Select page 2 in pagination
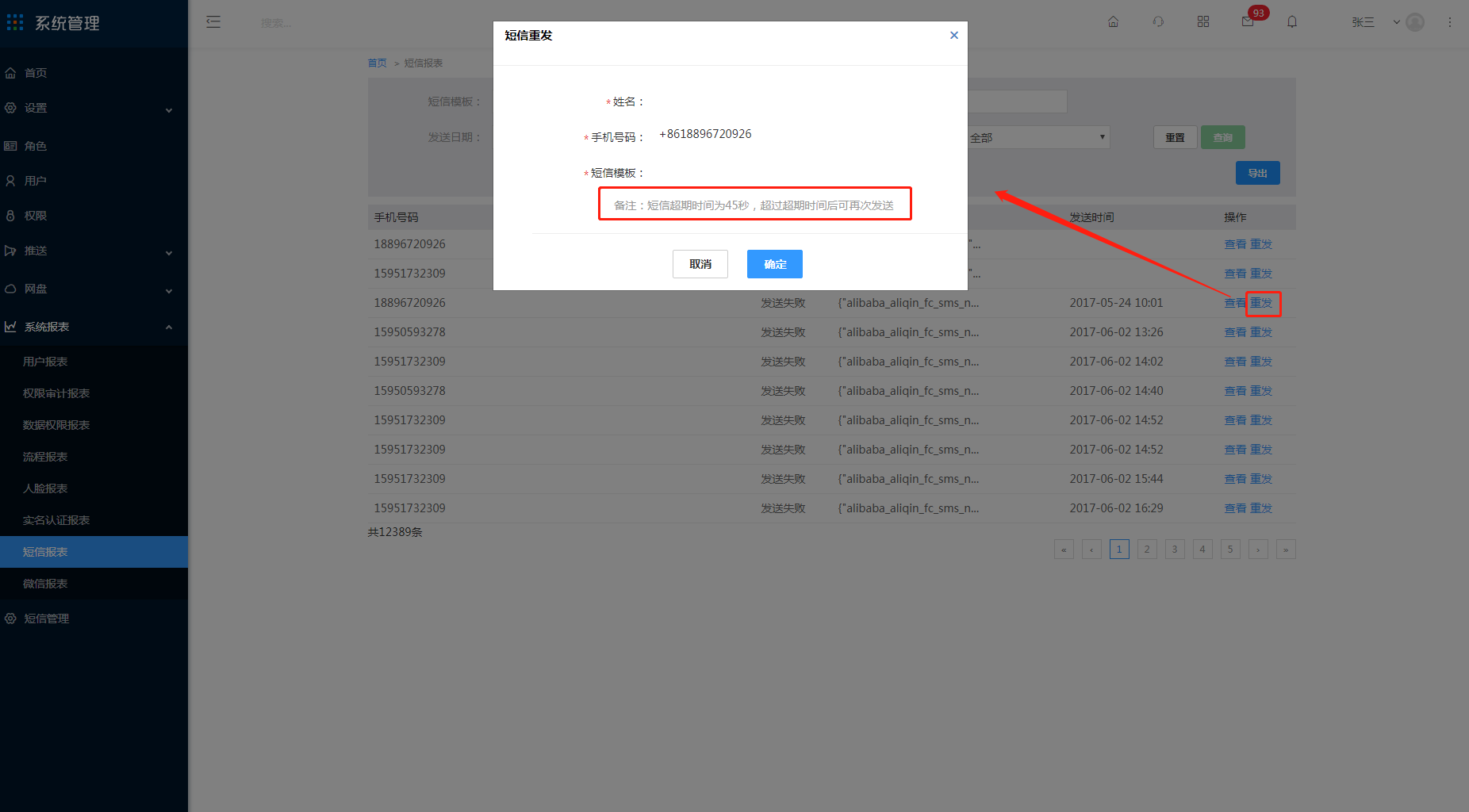This screenshot has width=1469, height=812. tap(1147, 549)
